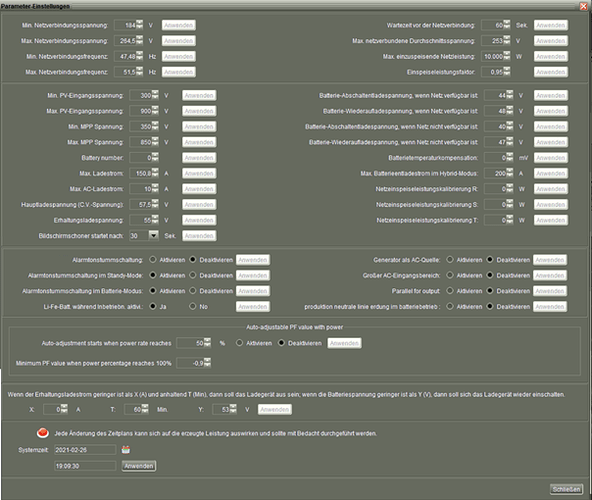Click the X current value field

(52, 409)
